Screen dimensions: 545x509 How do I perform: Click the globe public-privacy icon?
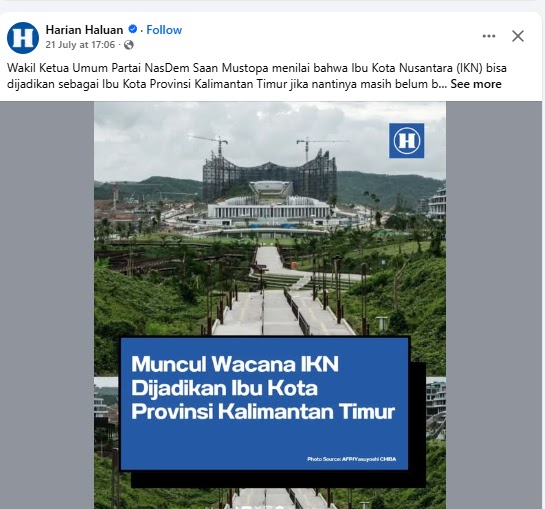pos(129,45)
